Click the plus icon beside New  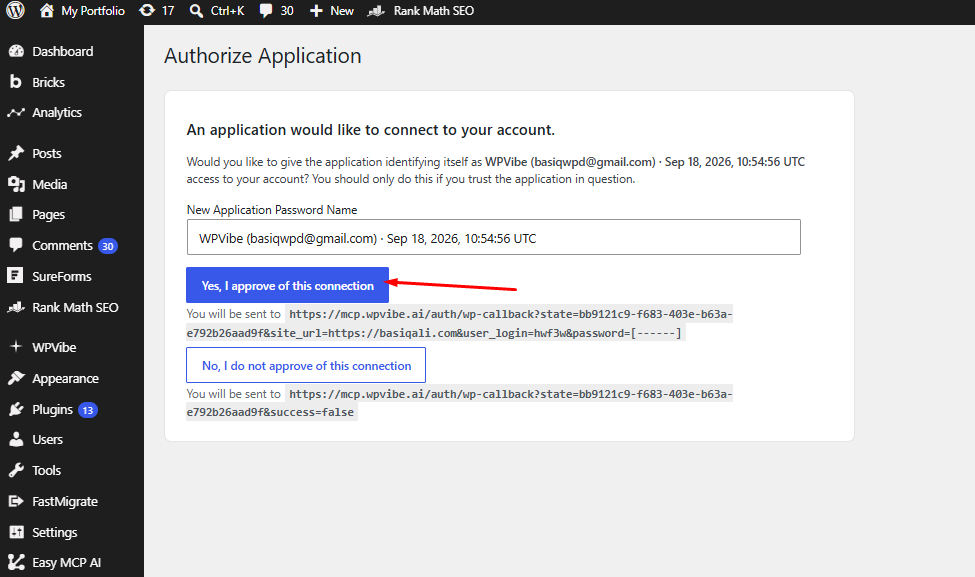316,11
